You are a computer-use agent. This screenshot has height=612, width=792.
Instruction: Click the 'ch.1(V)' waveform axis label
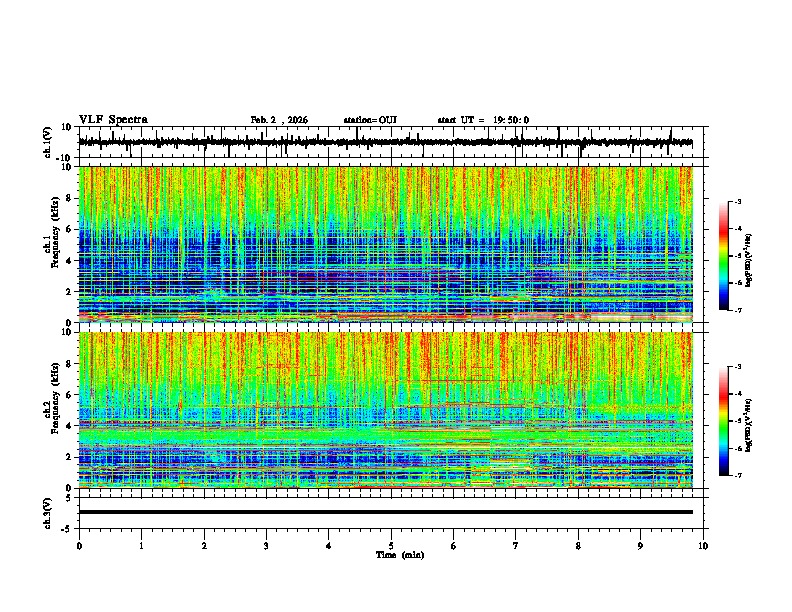coord(48,142)
